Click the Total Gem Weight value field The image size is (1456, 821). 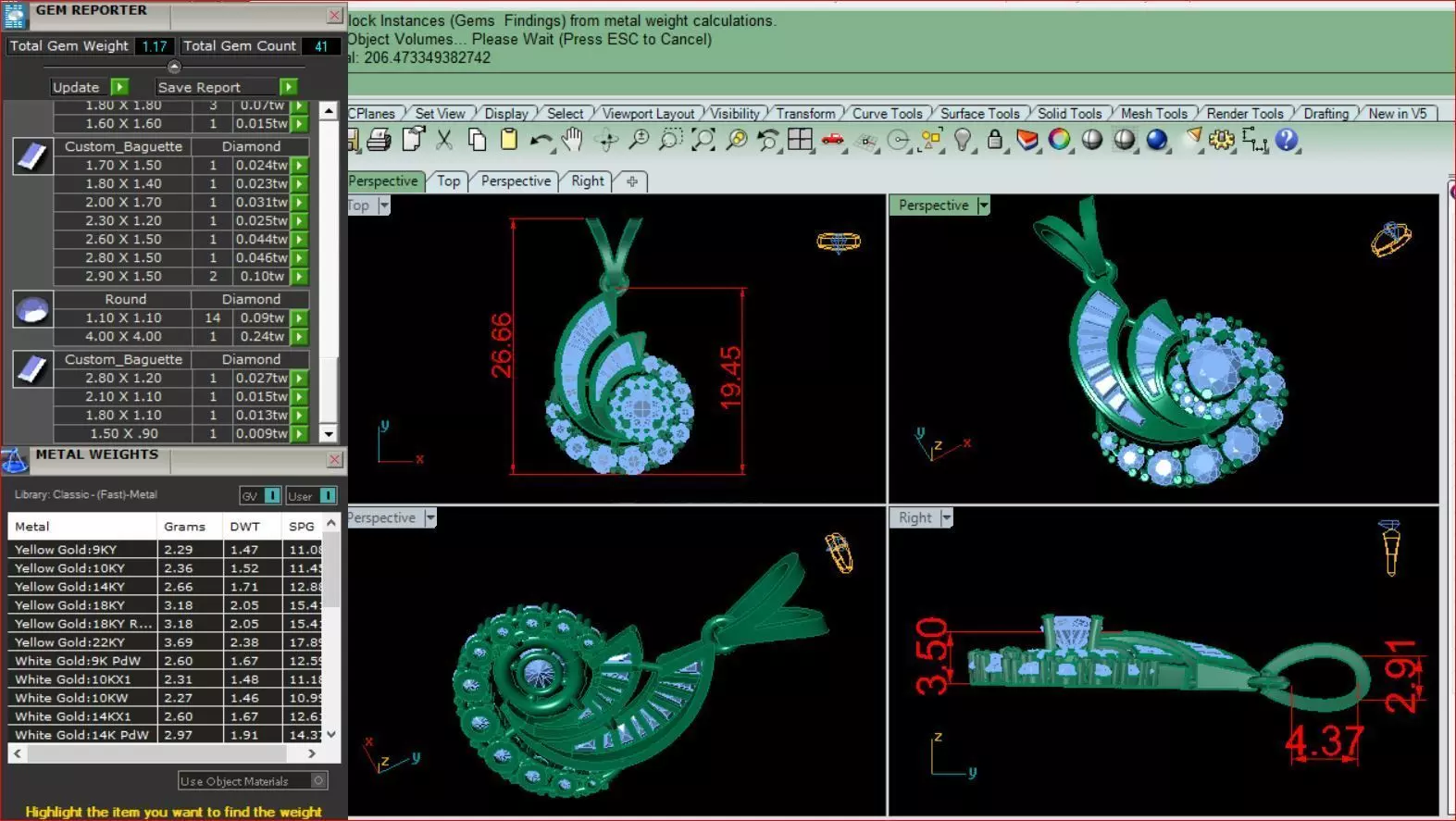155,46
